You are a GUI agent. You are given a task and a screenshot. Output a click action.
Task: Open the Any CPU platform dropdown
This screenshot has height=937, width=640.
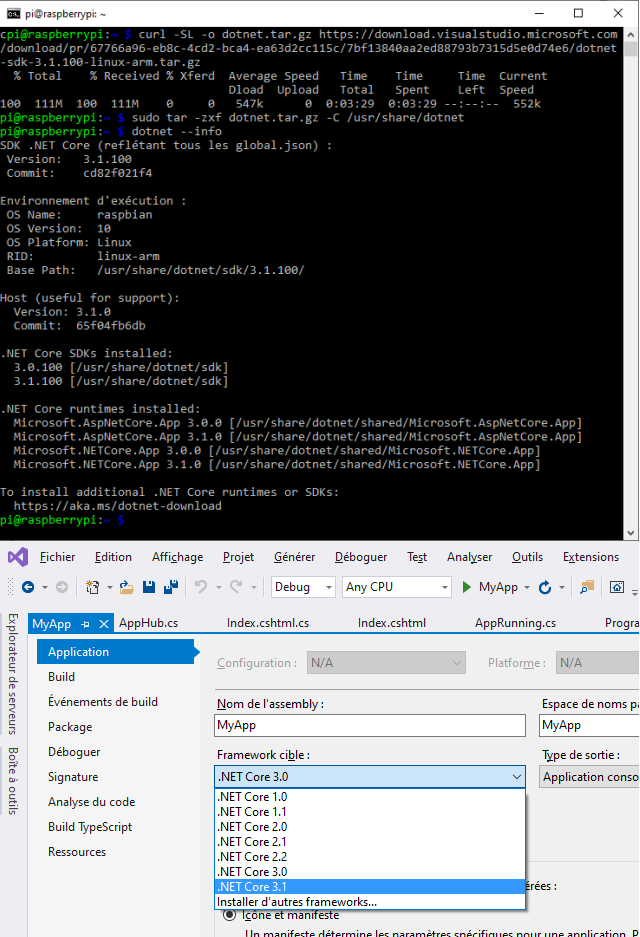[x=396, y=587]
